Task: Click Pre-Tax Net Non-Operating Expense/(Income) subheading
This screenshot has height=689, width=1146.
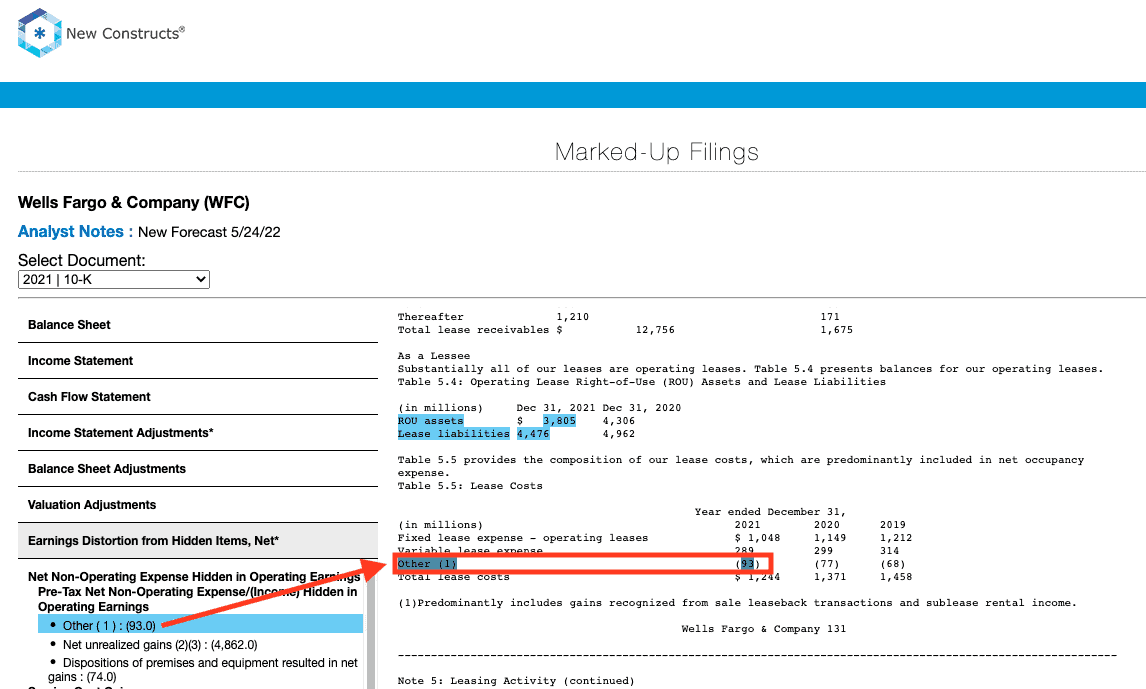Action: [x=197, y=599]
